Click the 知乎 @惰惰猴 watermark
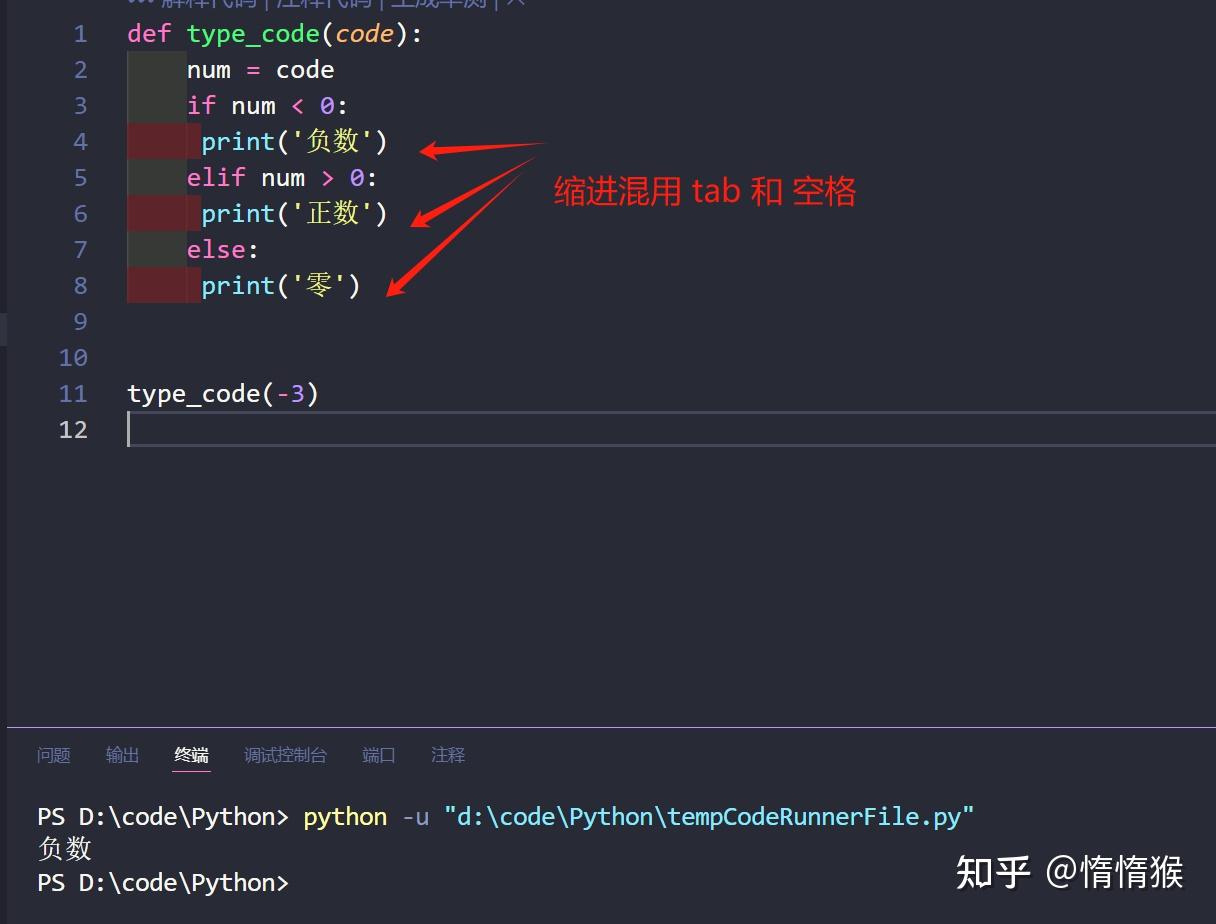 point(1068,872)
